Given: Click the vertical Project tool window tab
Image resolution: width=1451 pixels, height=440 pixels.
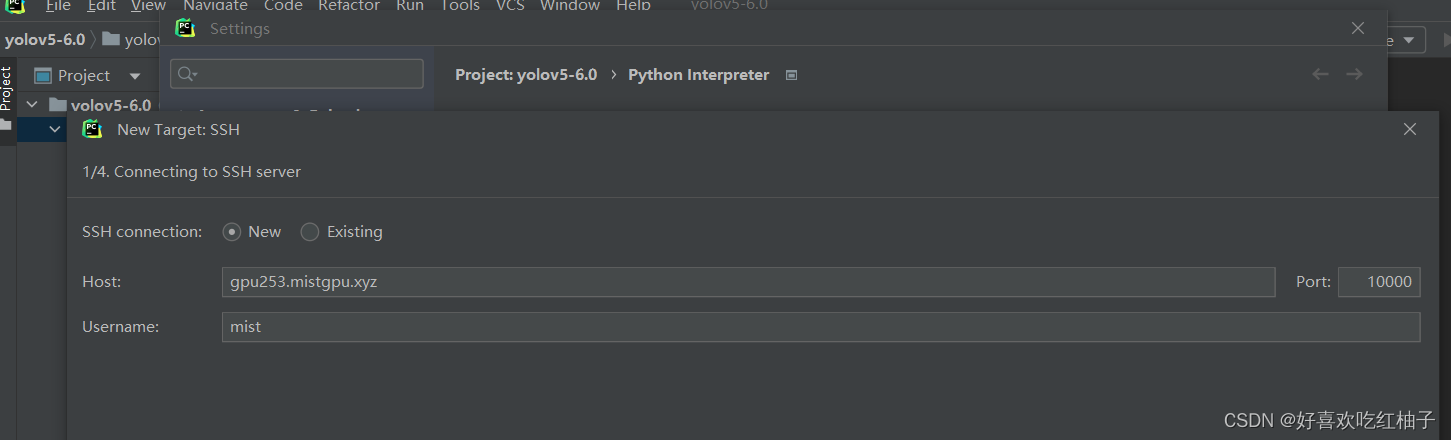Looking at the screenshot, I should pyautogui.click(x=6, y=88).
